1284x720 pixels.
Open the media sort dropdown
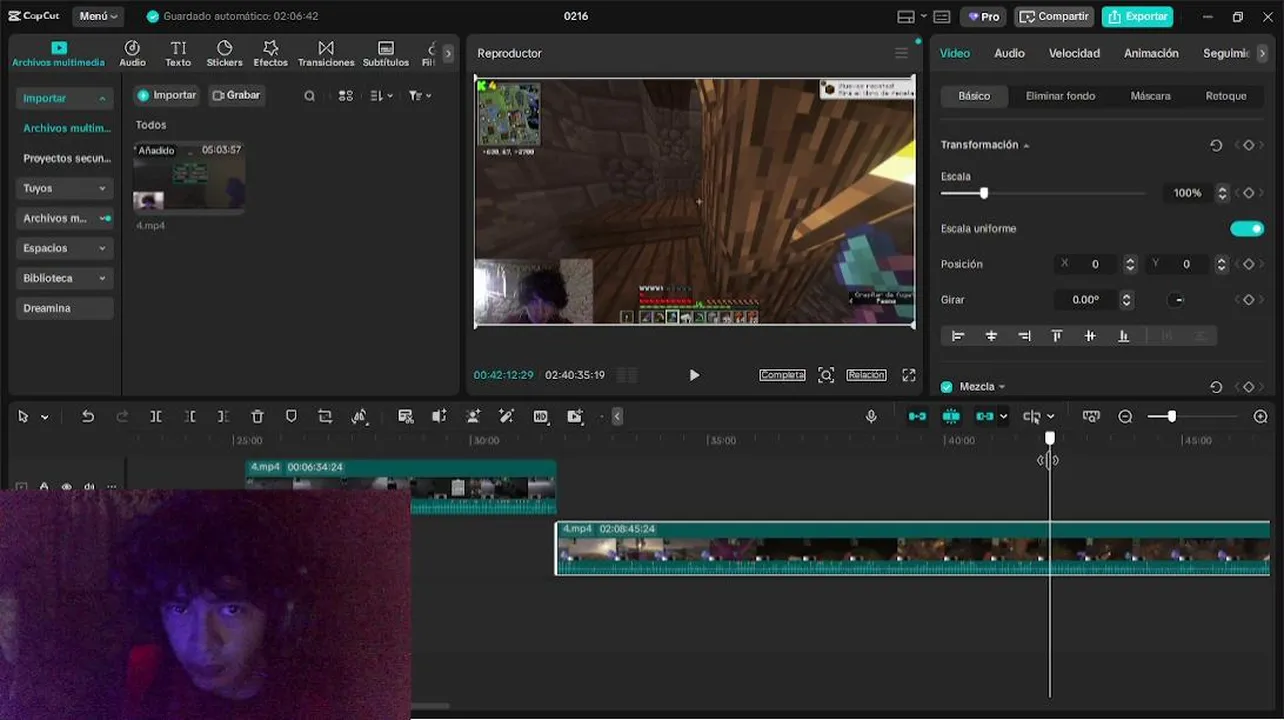coord(382,96)
